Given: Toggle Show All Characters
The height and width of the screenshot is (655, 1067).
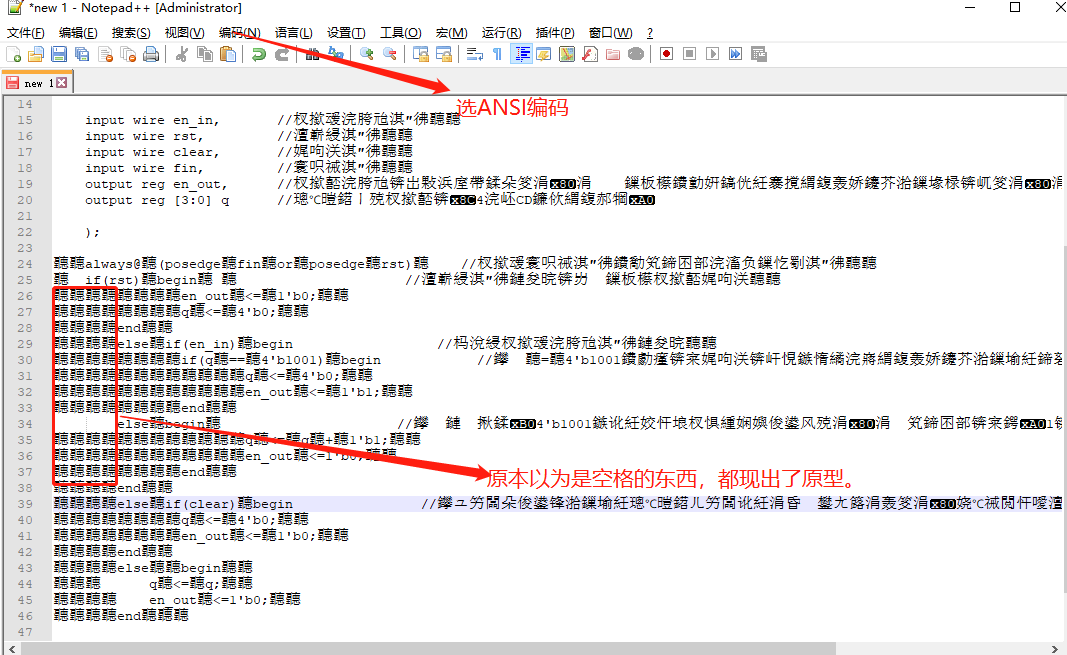Looking at the screenshot, I should [496, 53].
